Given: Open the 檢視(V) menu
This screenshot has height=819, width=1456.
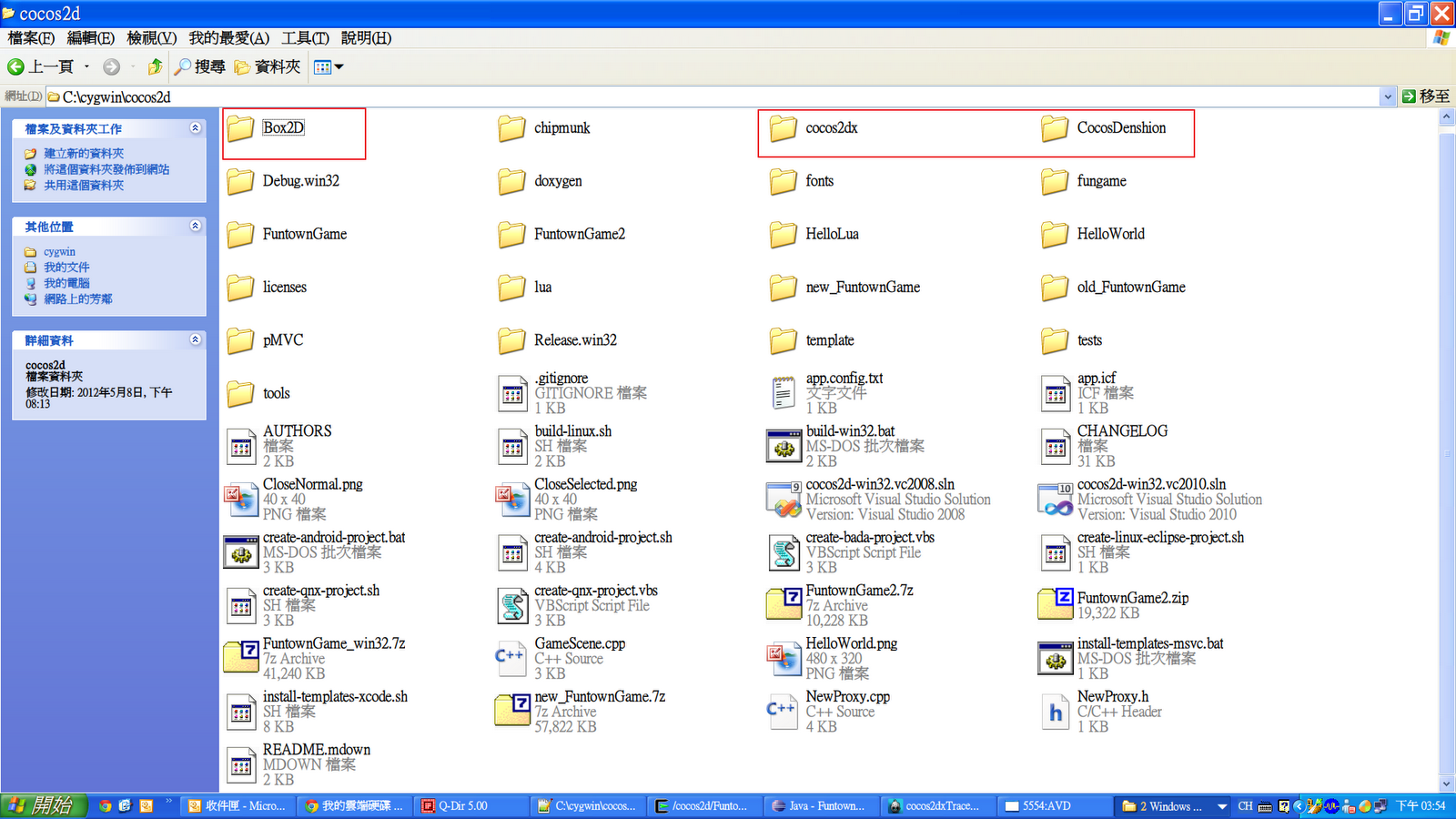Looking at the screenshot, I should (152, 38).
